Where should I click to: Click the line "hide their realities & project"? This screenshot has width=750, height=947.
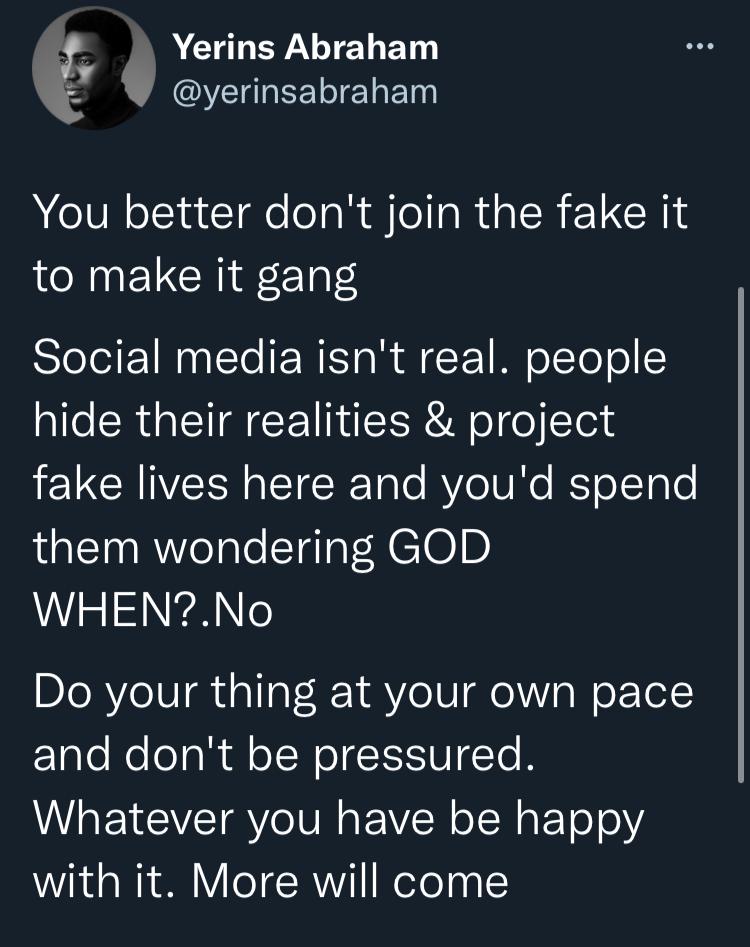click(x=325, y=421)
